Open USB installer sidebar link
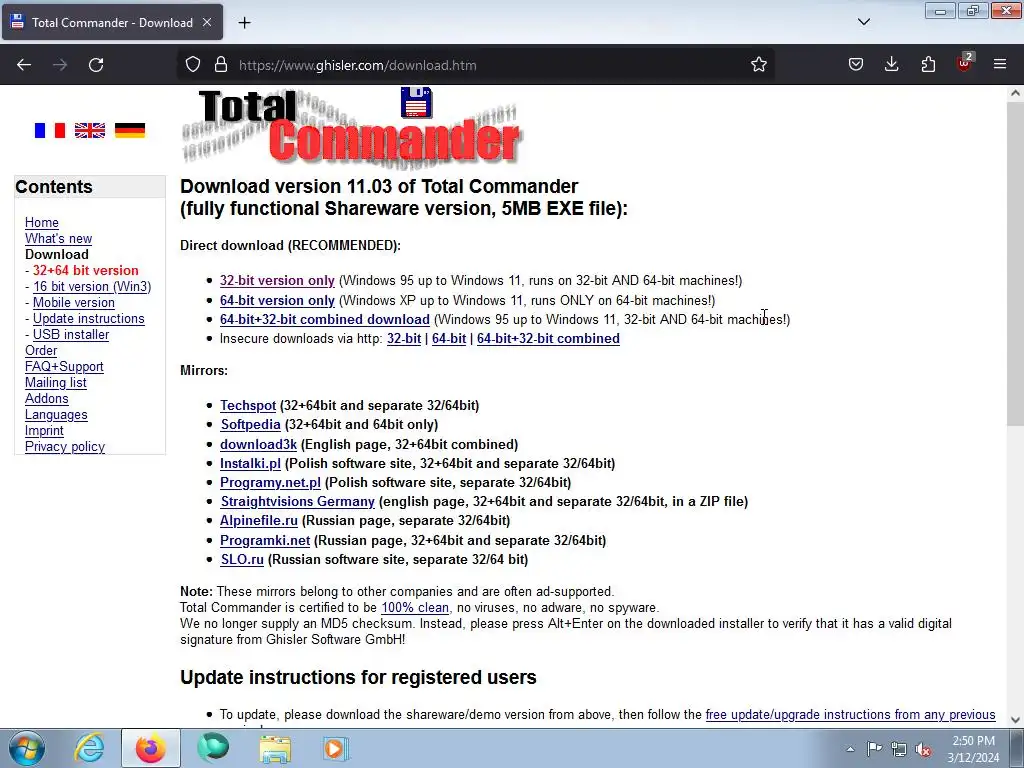This screenshot has width=1024, height=768. tap(71, 334)
